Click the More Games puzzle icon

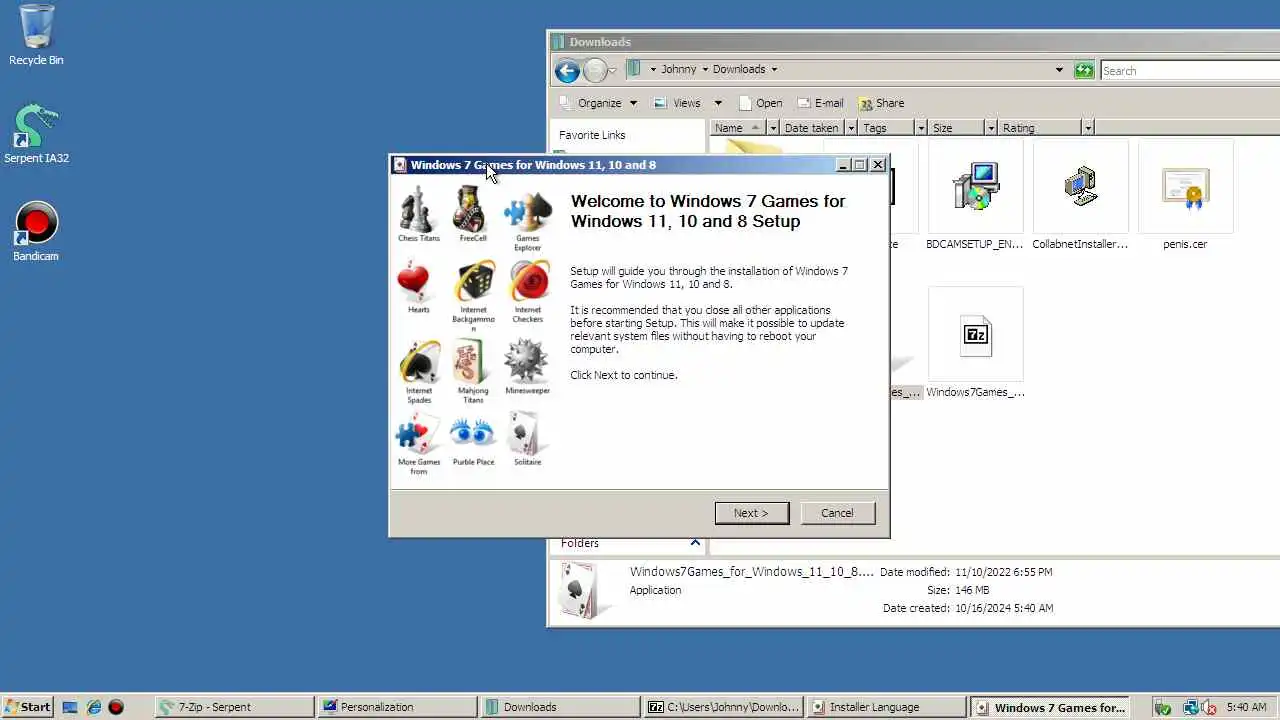417,434
